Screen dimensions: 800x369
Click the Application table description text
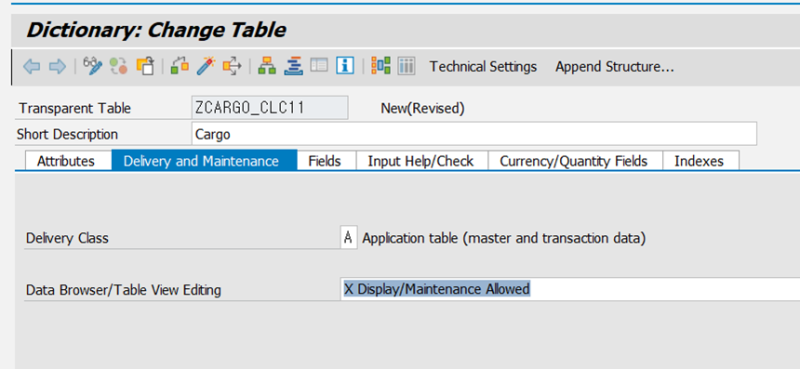point(504,238)
